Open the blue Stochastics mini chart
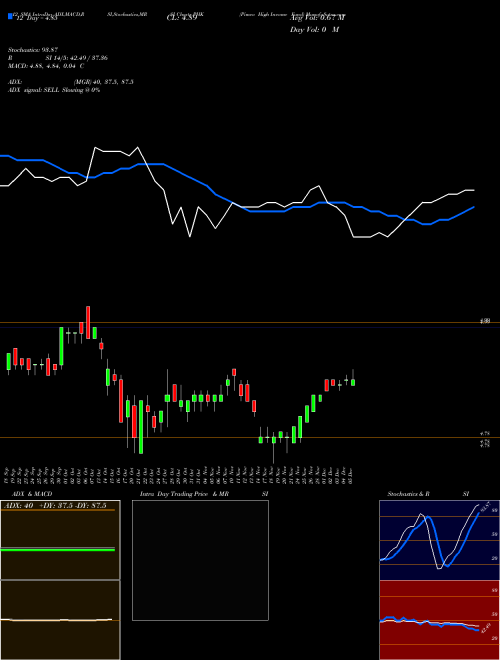 (439, 540)
